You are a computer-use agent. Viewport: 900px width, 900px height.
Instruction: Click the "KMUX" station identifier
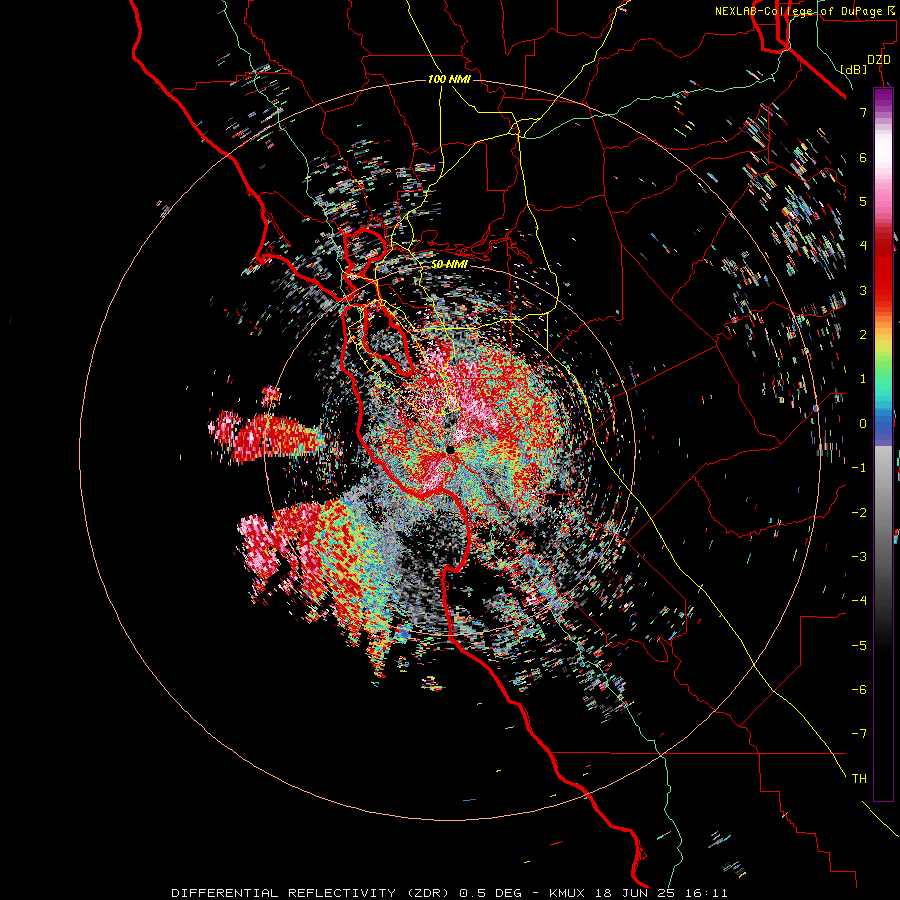(x=569, y=893)
